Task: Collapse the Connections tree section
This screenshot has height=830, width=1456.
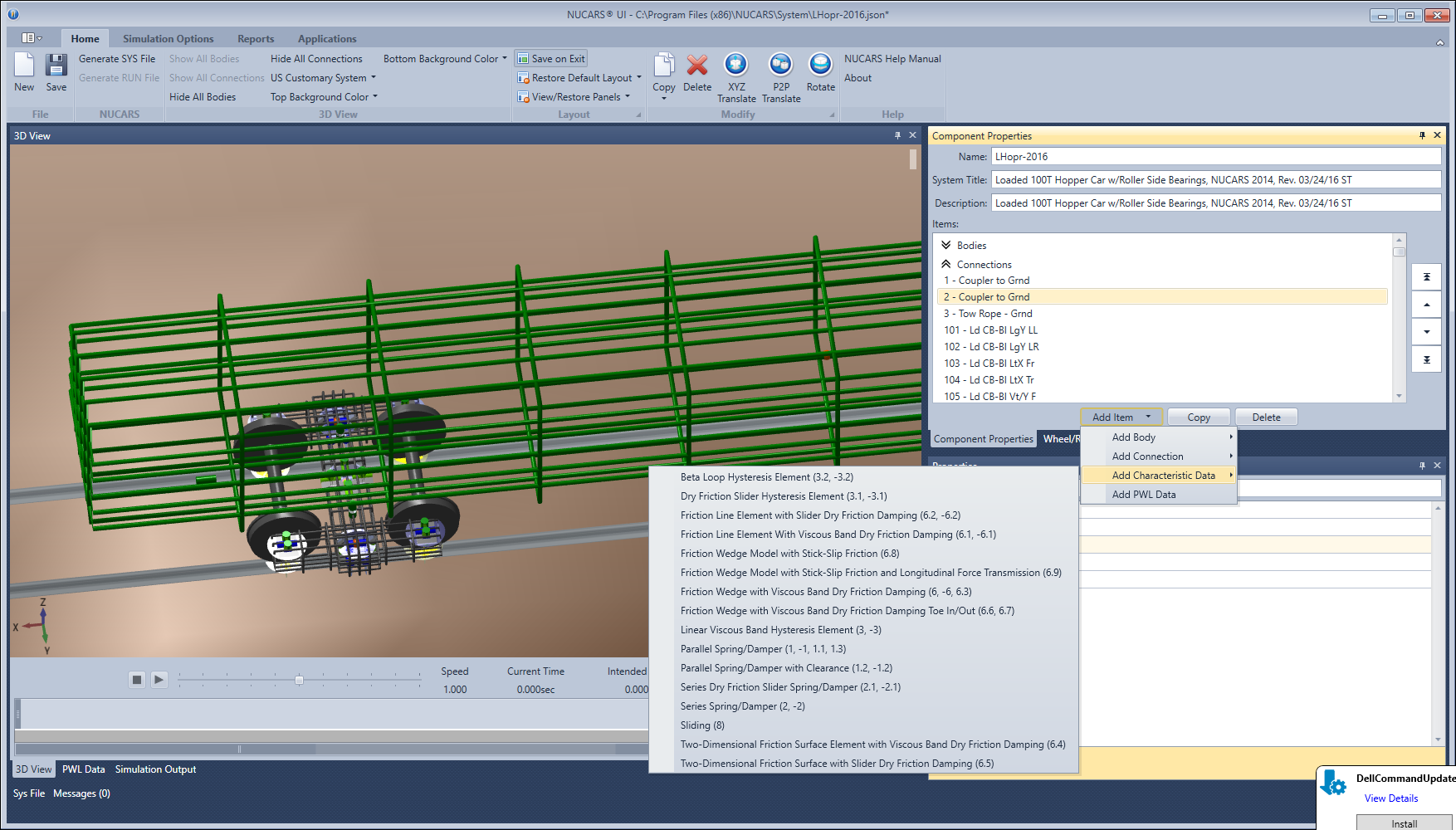Action: (946, 264)
